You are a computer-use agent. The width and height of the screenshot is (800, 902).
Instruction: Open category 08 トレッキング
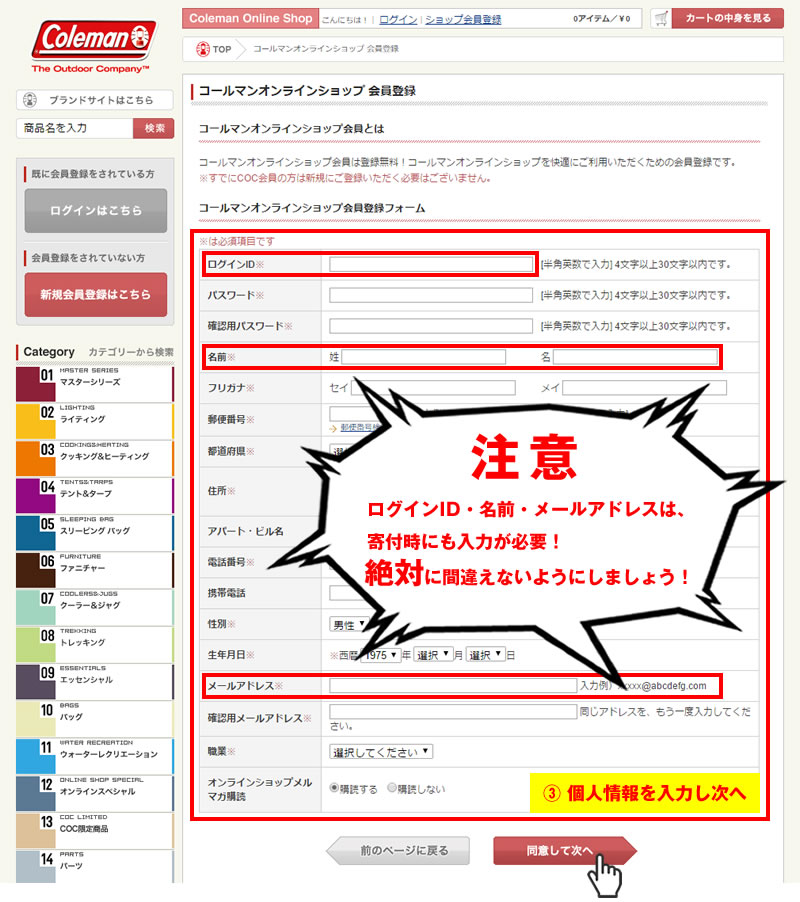pos(95,645)
